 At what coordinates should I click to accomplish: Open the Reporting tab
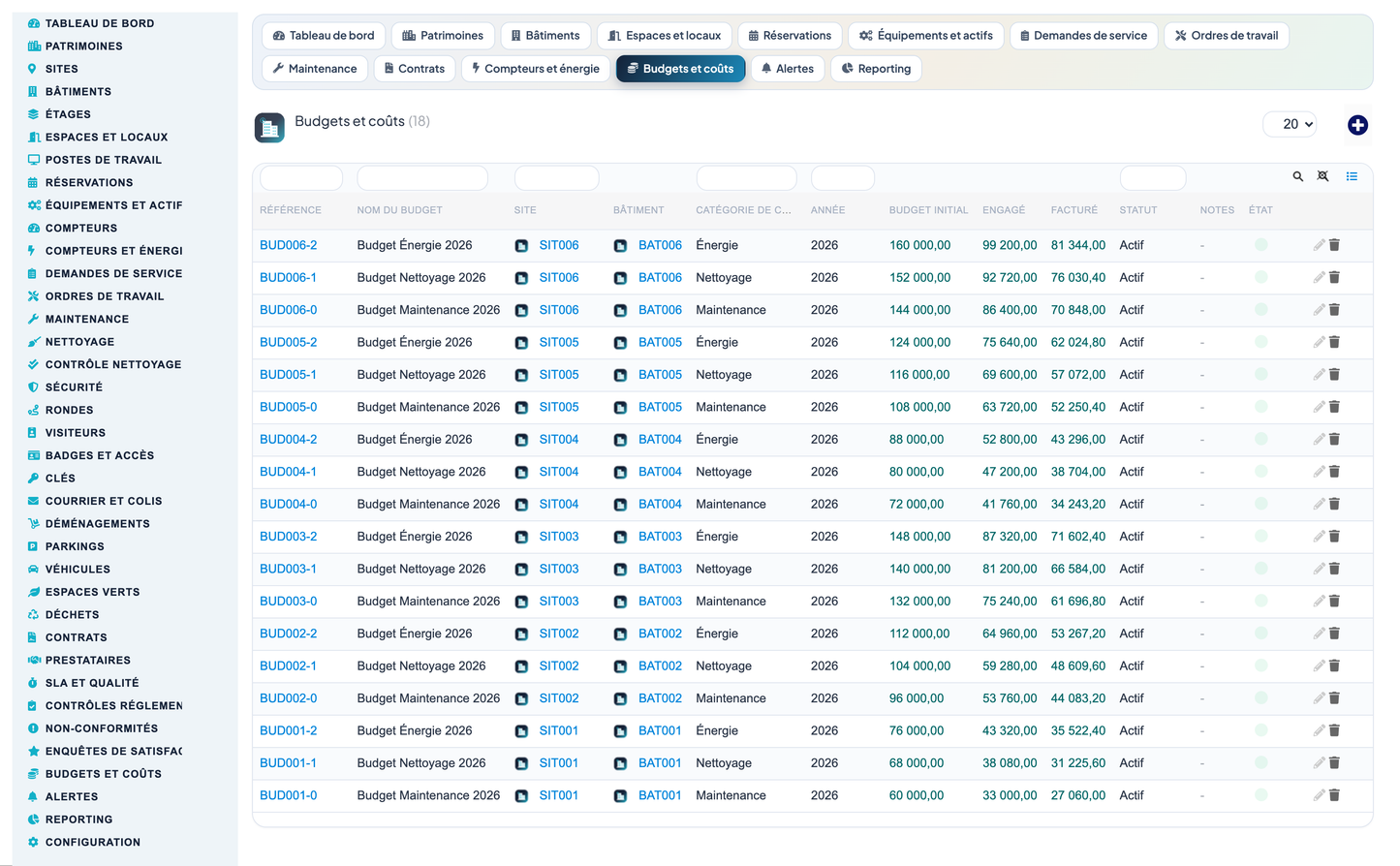tap(876, 69)
